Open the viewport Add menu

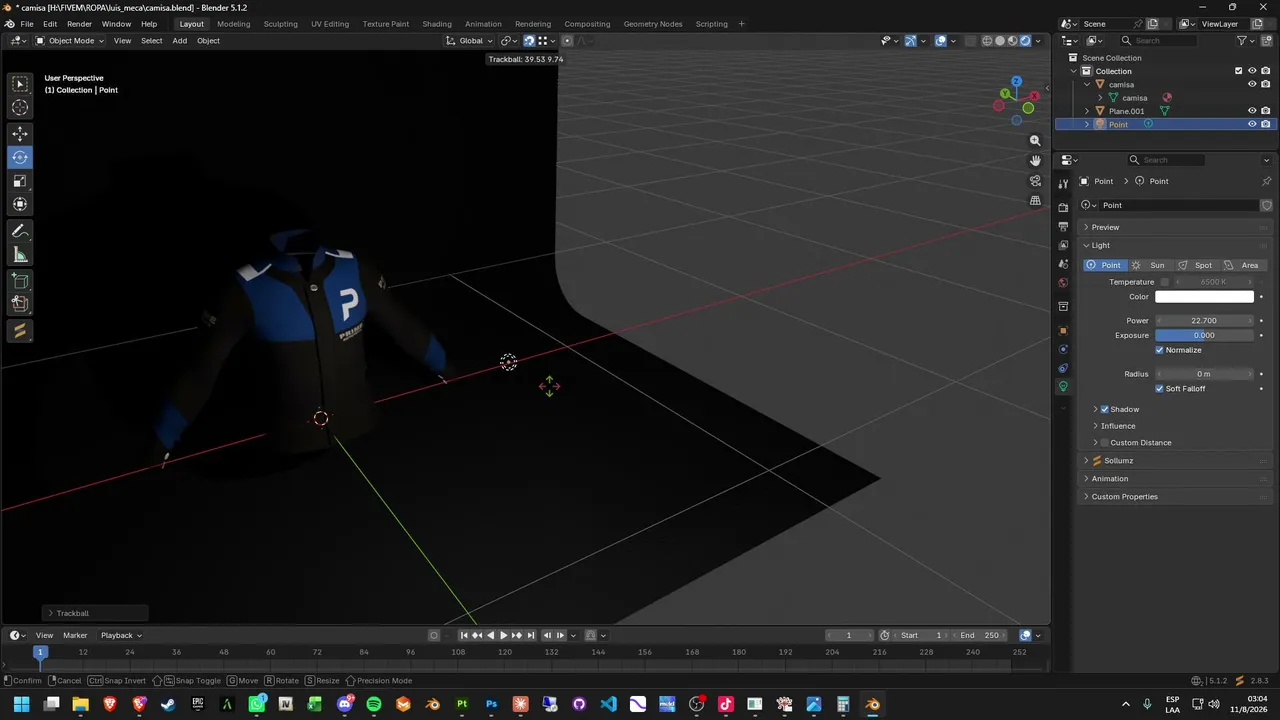180,41
